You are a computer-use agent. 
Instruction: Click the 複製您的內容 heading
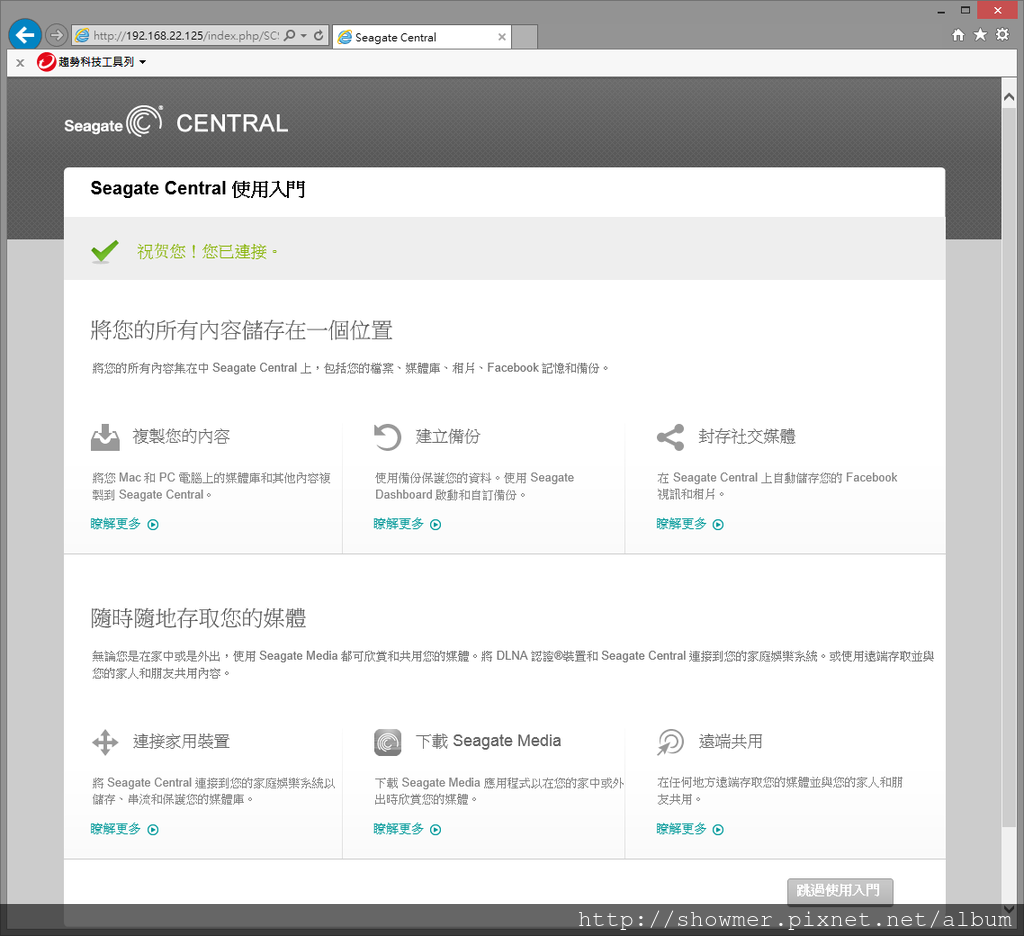click(182, 436)
